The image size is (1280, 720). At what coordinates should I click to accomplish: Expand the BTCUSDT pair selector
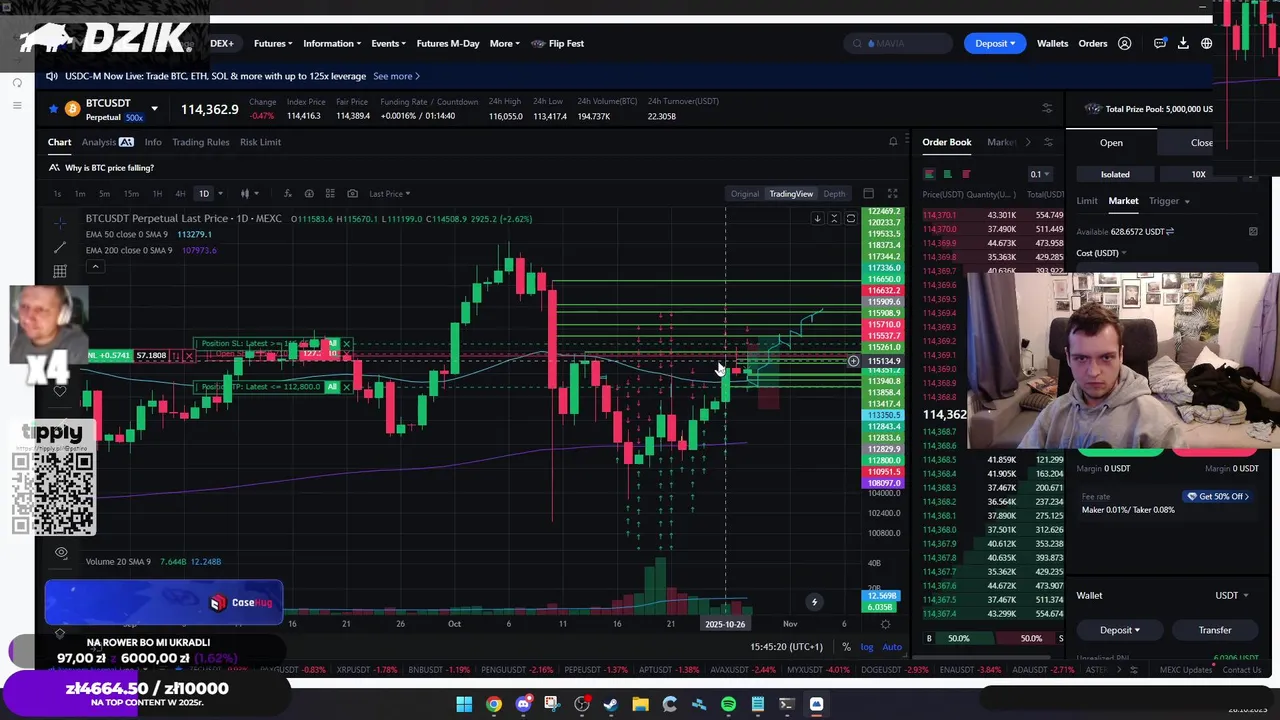154,108
